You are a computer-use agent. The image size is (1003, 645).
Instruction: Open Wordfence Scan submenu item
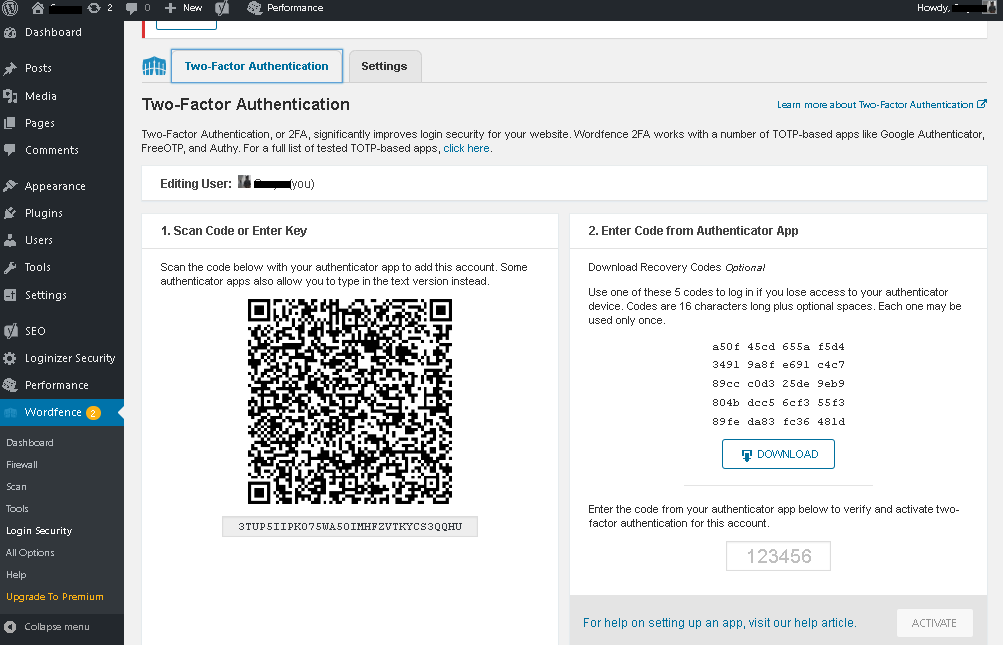pyautogui.click(x=17, y=486)
